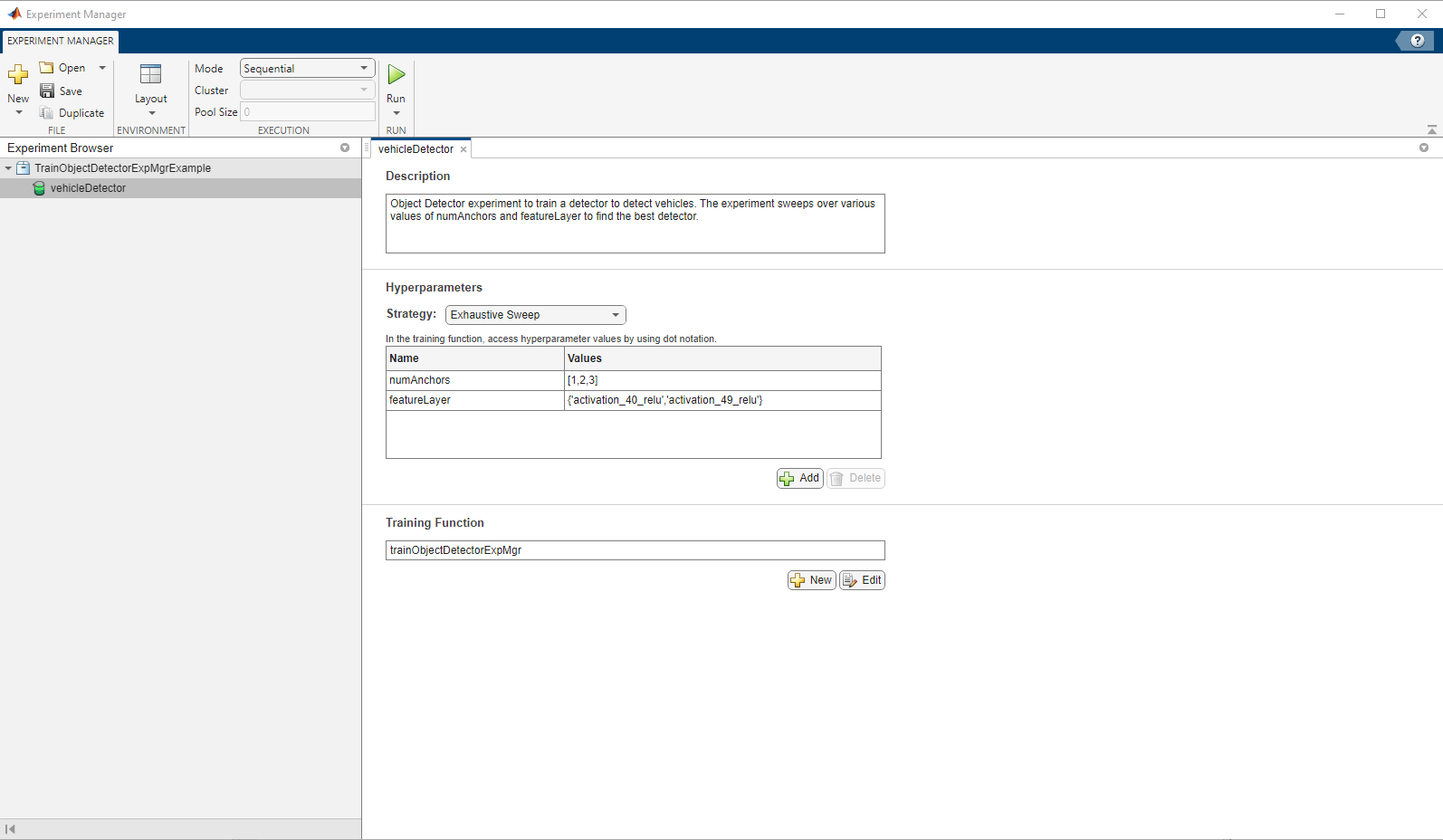Image resolution: width=1443 pixels, height=840 pixels.
Task: Open the Layout options icon
Action: click(151, 74)
